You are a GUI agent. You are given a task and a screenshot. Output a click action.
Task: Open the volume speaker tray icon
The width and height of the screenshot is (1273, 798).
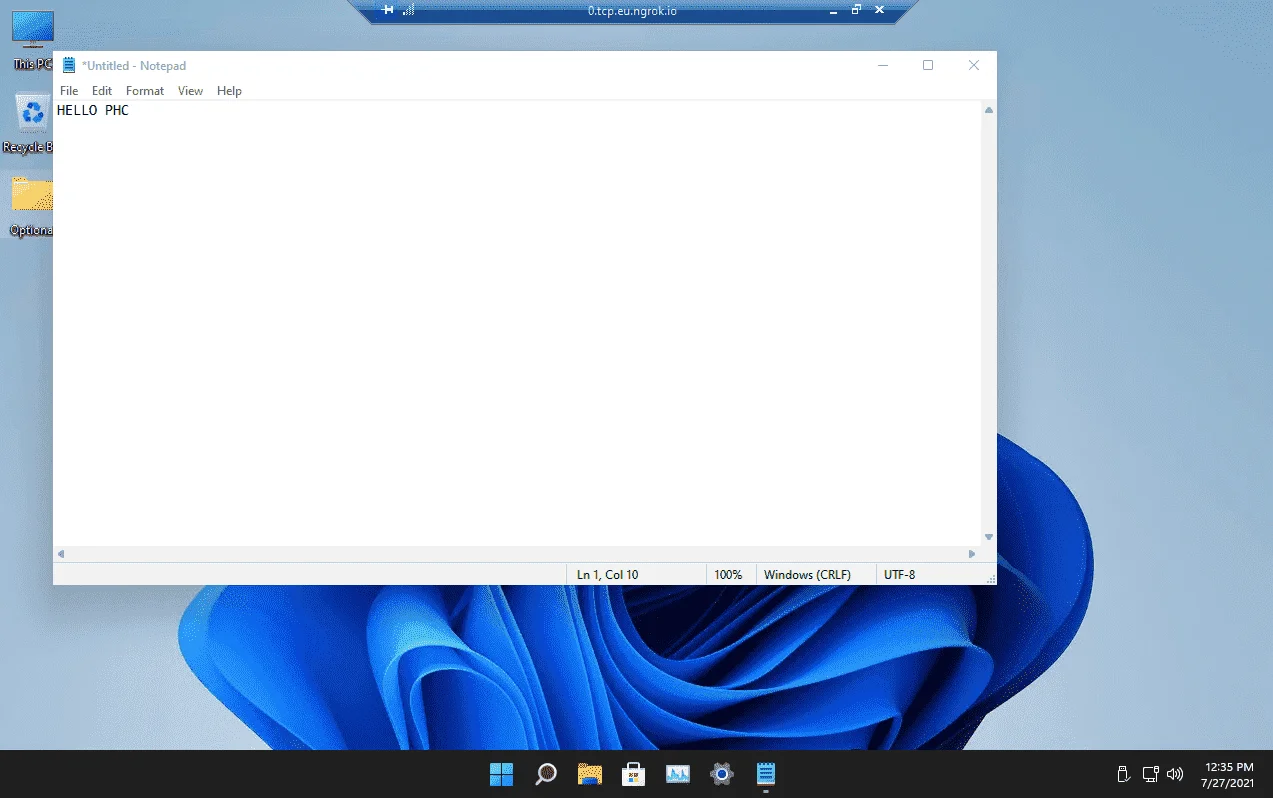(x=1175, y=774)
